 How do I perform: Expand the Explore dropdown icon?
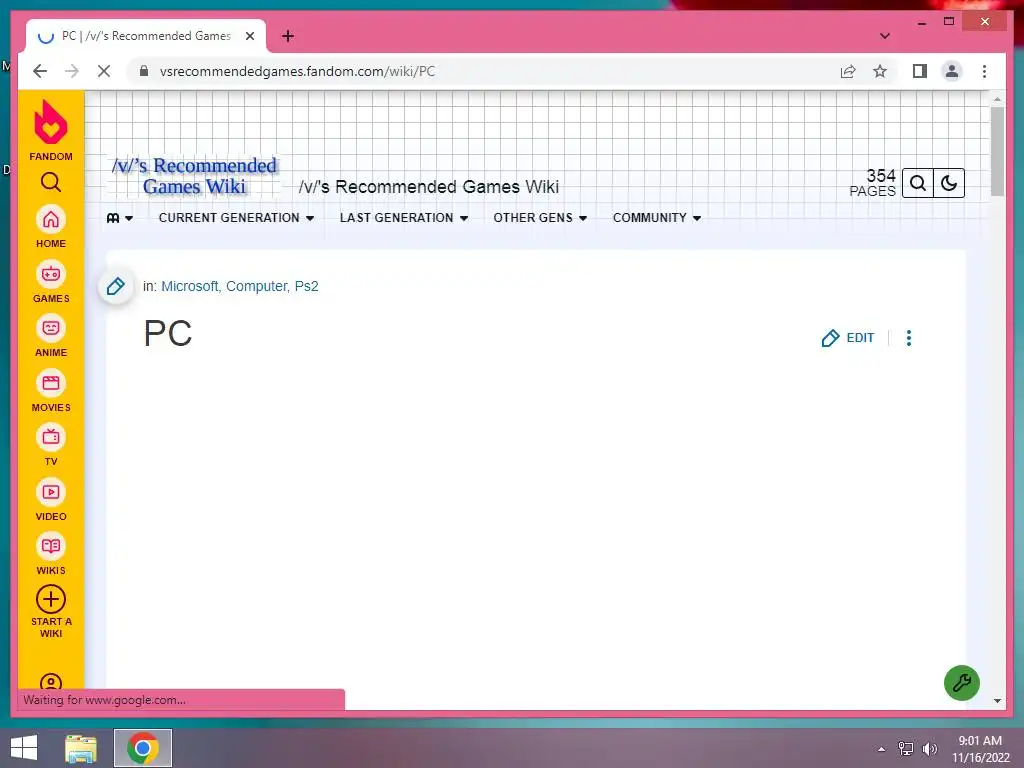click(120, 218)
